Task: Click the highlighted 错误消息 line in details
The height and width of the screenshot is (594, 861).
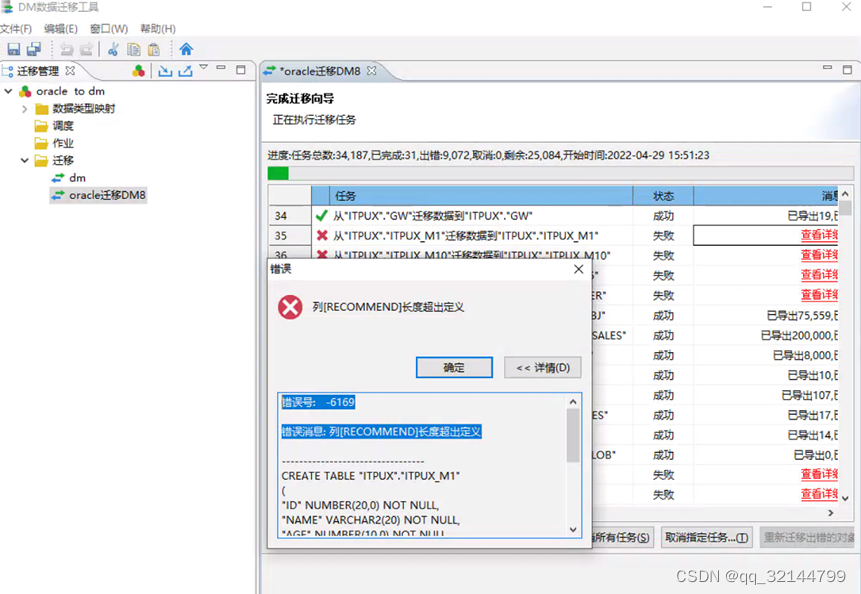Action: click(x=382, y=432)
